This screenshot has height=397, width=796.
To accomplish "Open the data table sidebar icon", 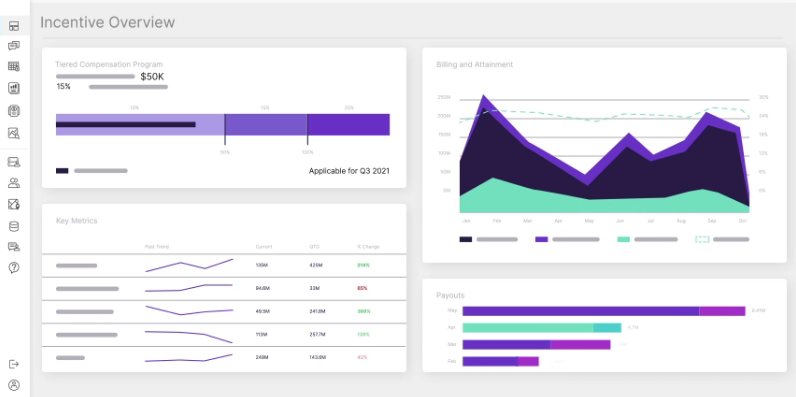I will click(x=14, y=67).
